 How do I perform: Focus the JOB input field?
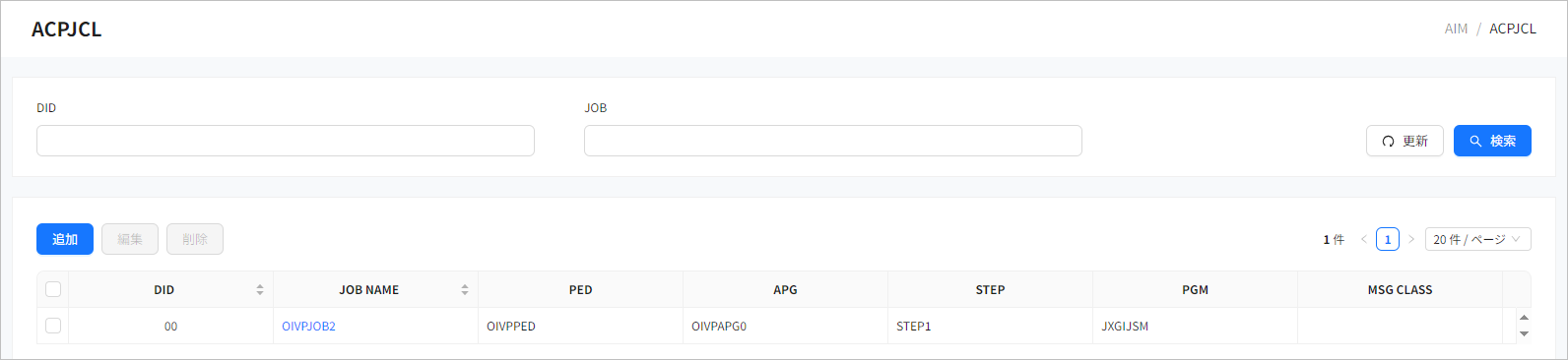coord(833,141)
